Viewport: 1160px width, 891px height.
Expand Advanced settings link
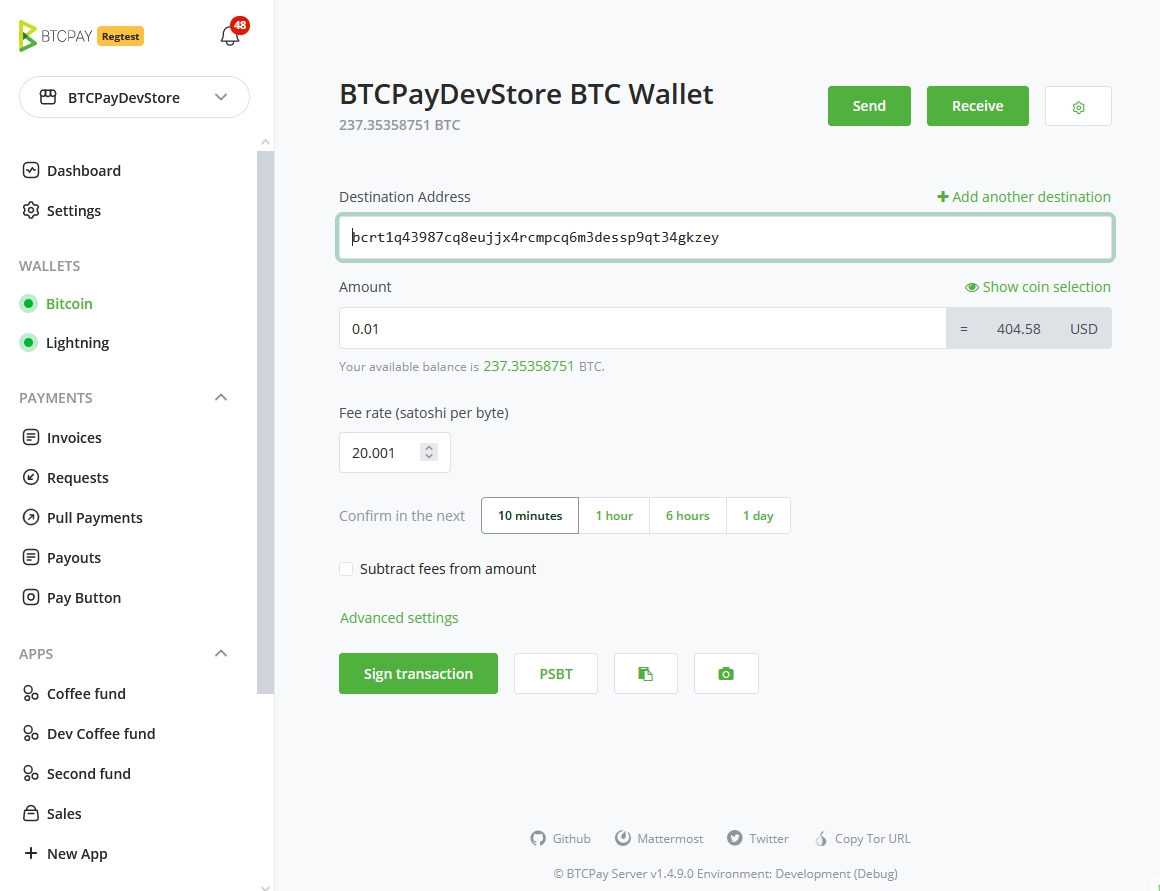click(x=399, y=618)
